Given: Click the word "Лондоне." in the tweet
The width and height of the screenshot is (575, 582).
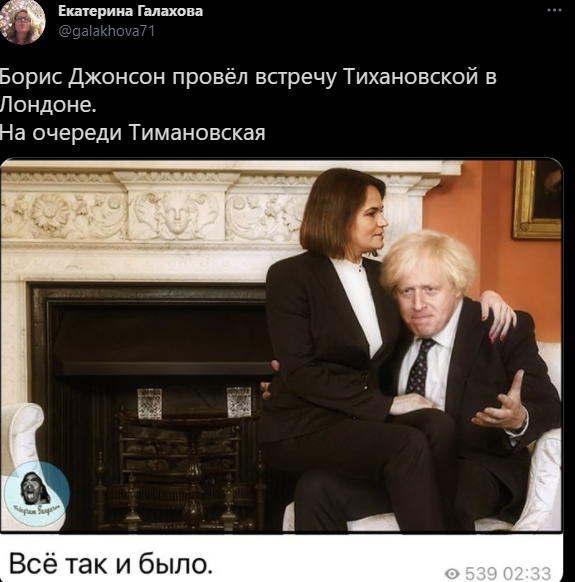Looking at the screenshot, I should coord(48,105).
